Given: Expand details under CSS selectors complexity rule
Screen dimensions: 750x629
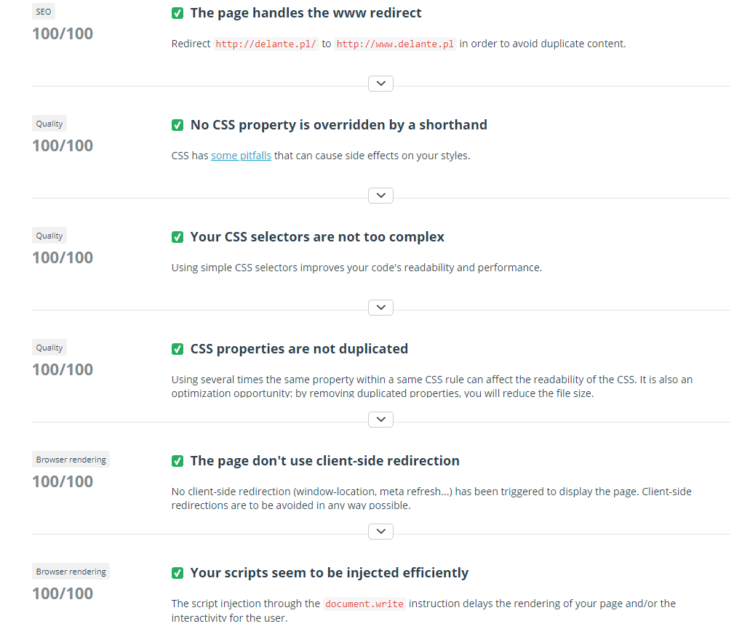Looking at the screenshot, I should click(x=381, y=307).
